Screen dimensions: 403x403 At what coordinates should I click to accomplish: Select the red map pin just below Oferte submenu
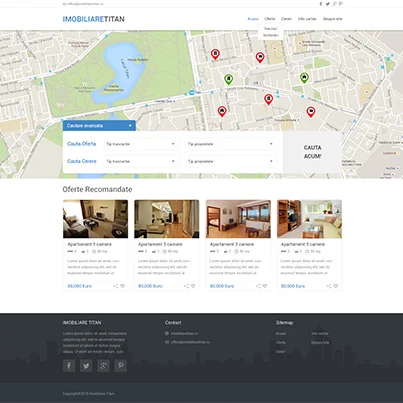tap(260, 57)
